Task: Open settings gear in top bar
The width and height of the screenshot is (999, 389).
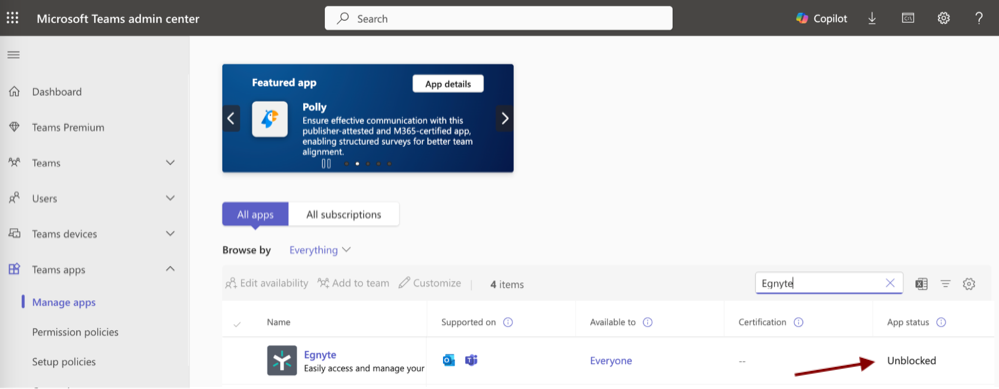Action: point(944,18)
